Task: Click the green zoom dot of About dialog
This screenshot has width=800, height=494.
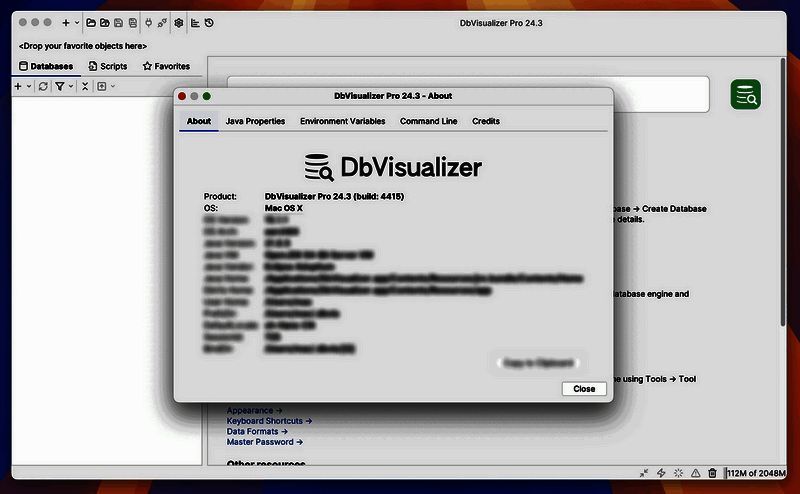Action: click(207, 96)
